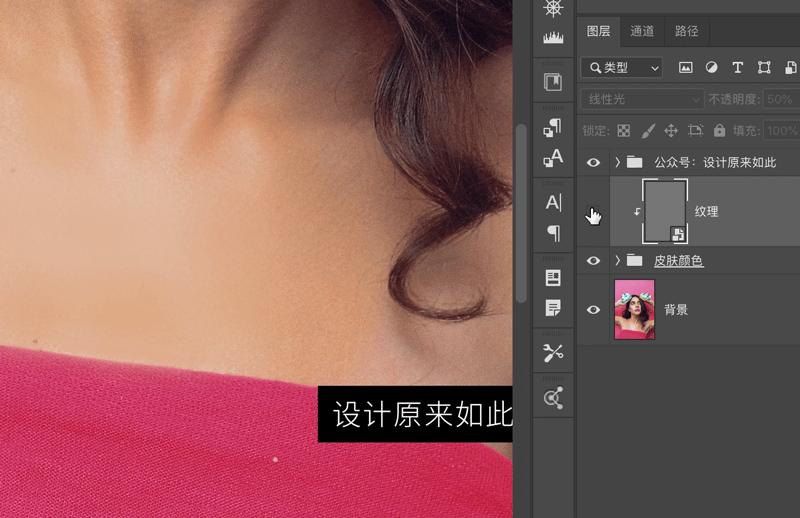Click the adjustment layer filter icon

[x=712, y=68]
